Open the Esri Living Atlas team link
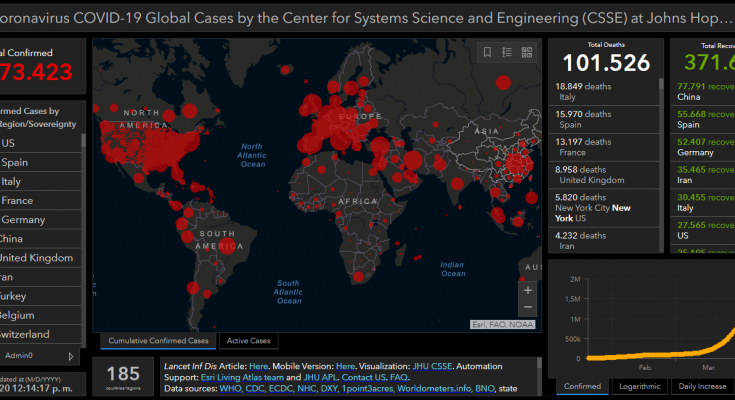This screenshot has width=735, height=400. coord(242,377)
